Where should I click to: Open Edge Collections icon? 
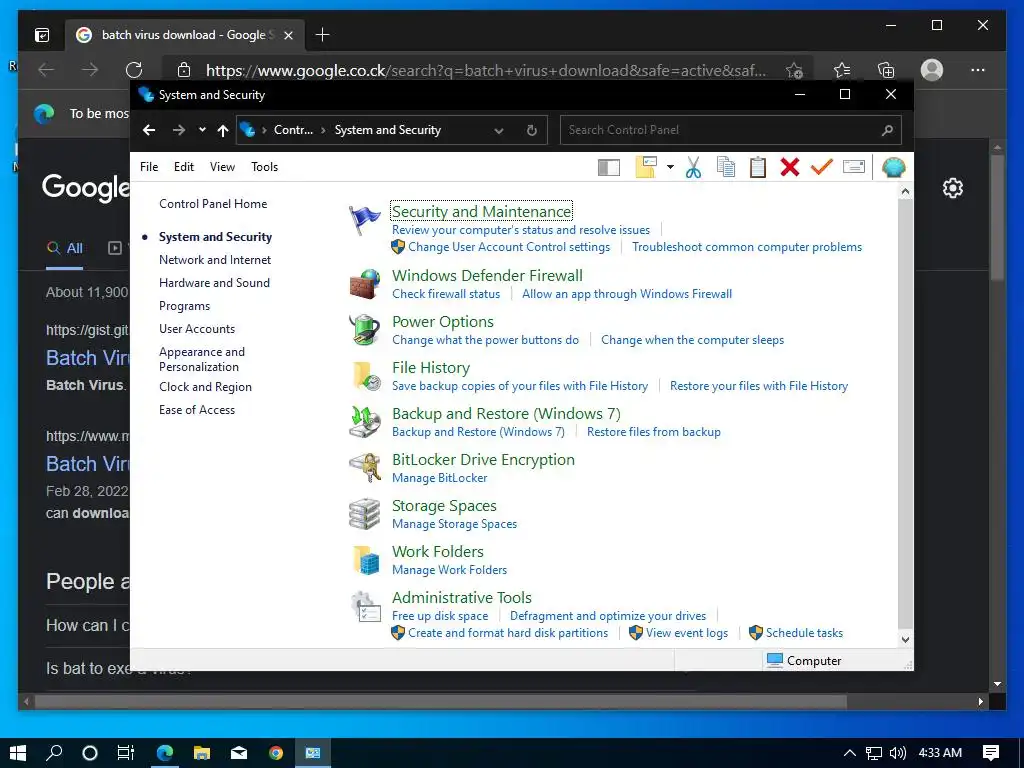pyautogui.click(x=886, y=70)
